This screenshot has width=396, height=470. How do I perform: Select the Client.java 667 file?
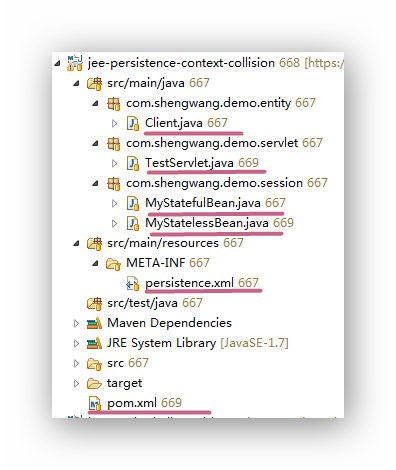click(x=186, y=123)
